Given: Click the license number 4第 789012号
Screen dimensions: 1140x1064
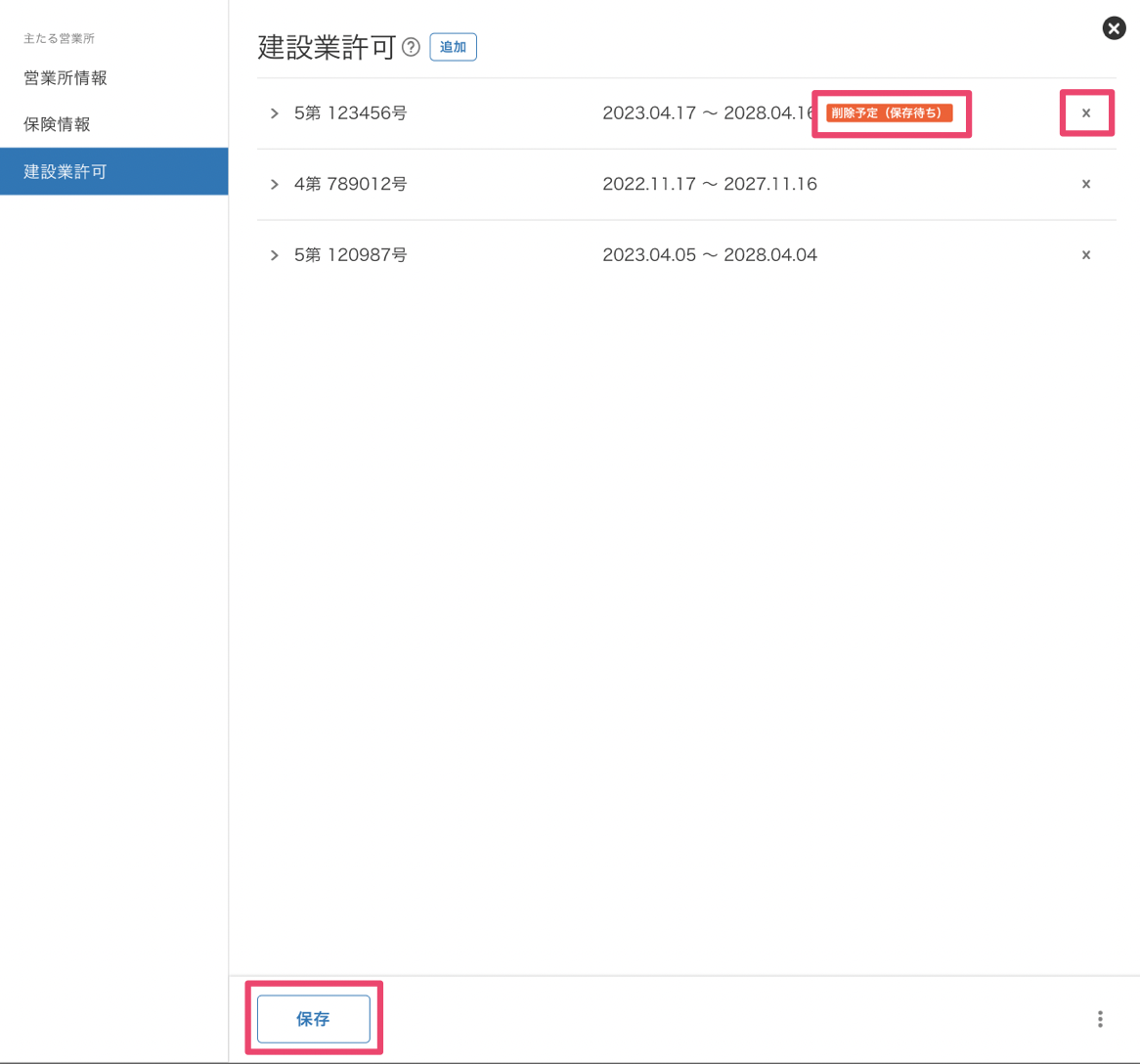Looking at the screenshot, I should (350, 184).
